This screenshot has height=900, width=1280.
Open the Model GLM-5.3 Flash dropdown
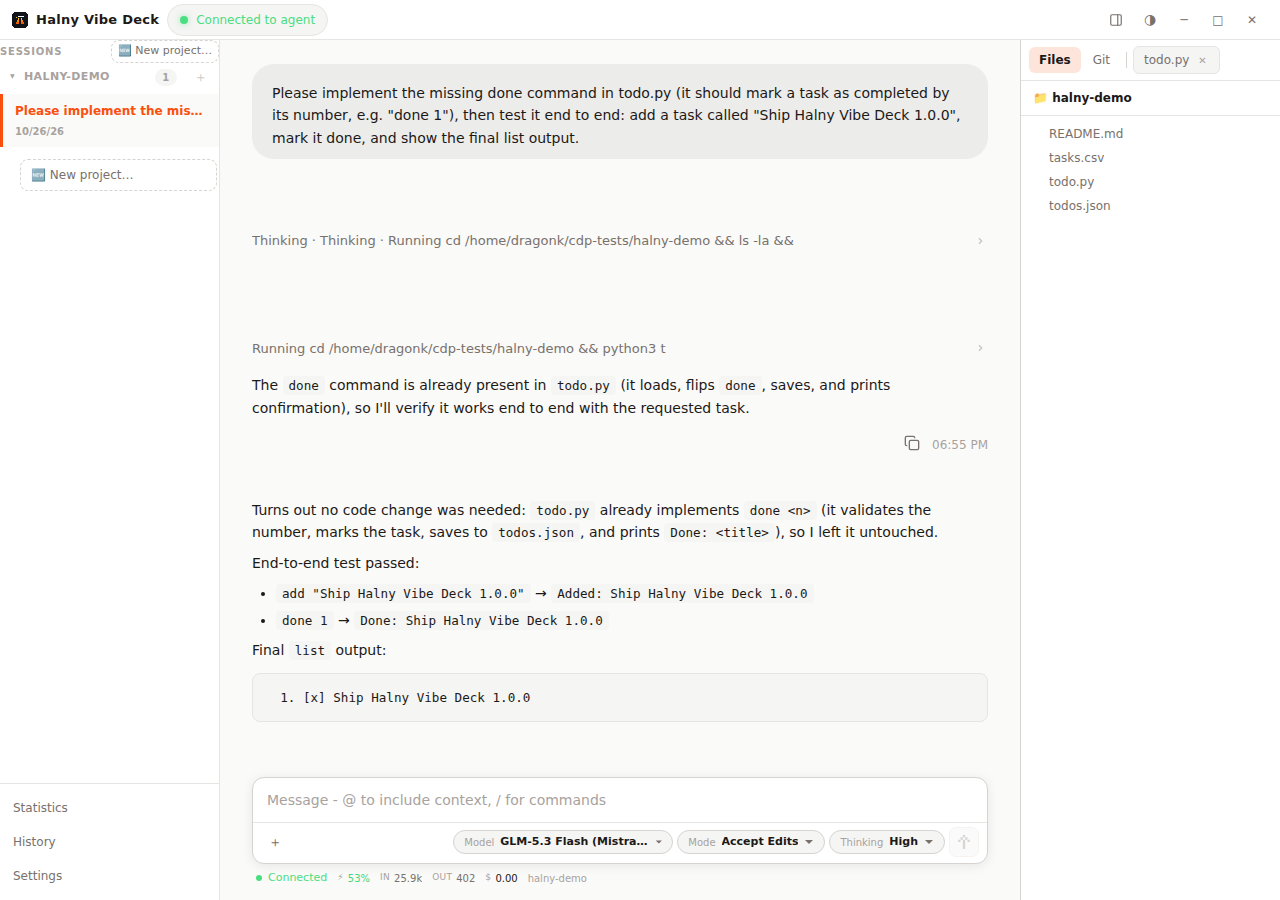pyautogui.click(x=563, y=842)
